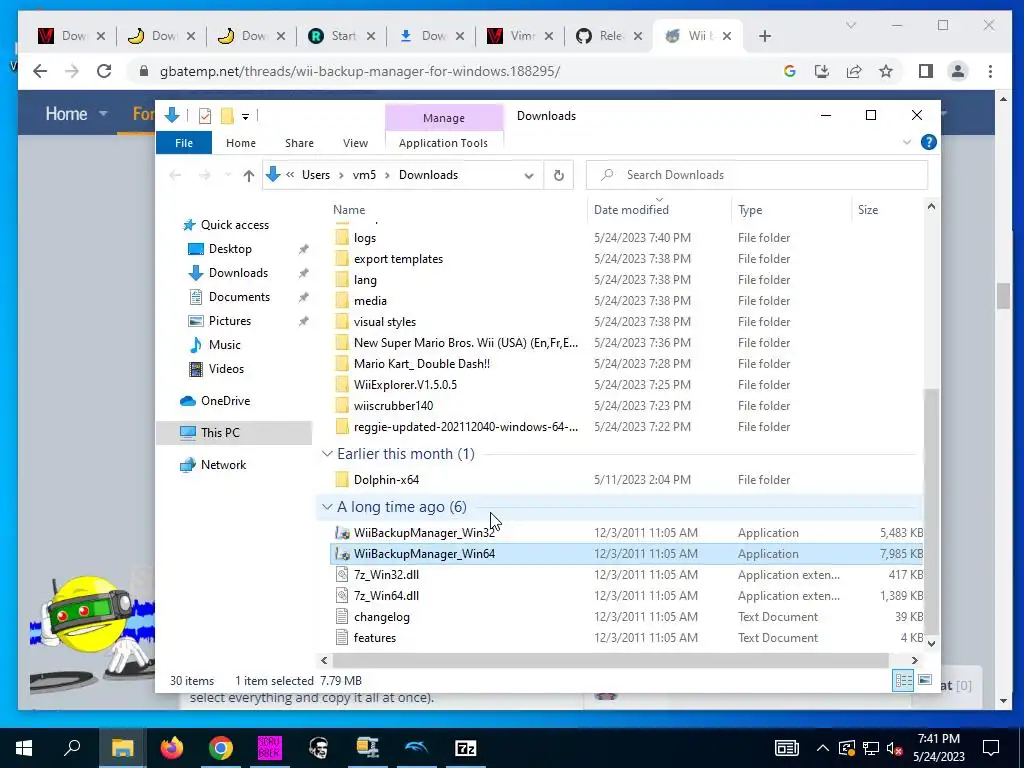Click the Properties quick access toolbar icon
This screenshot has height=768, width=1024.
205,116
